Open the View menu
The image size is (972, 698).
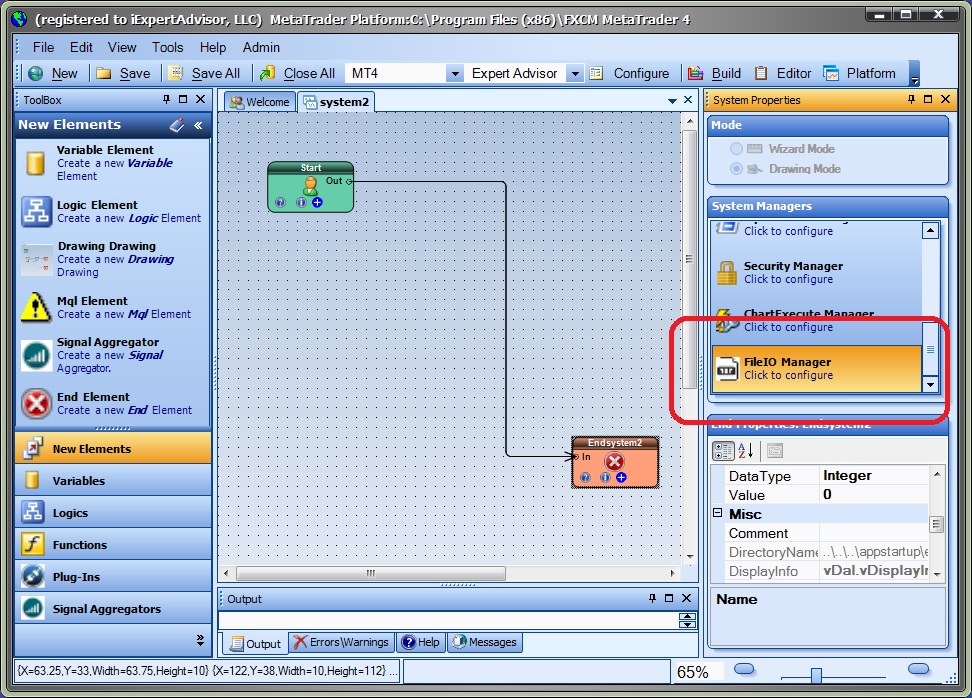[122, 47]
